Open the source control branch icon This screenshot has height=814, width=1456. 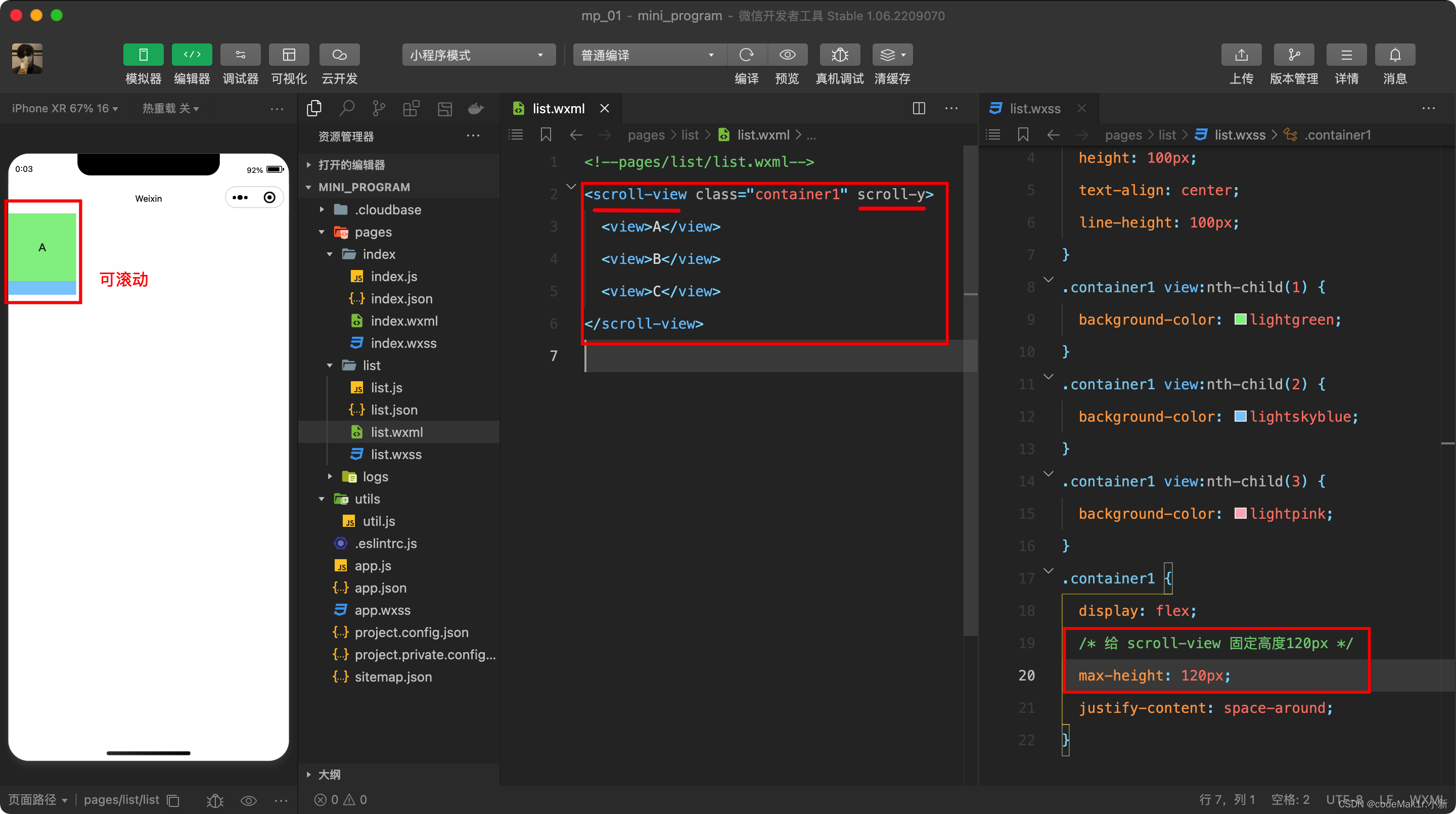[x=379, y=108]
